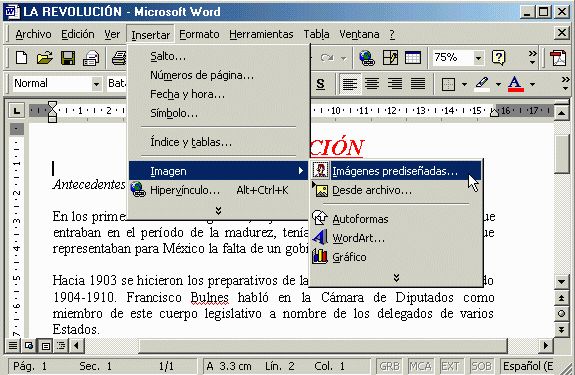Open the zoom 75% dropdown
This screenshot has width=575, height=375.
pyautogui.click(x=478, y=58)
